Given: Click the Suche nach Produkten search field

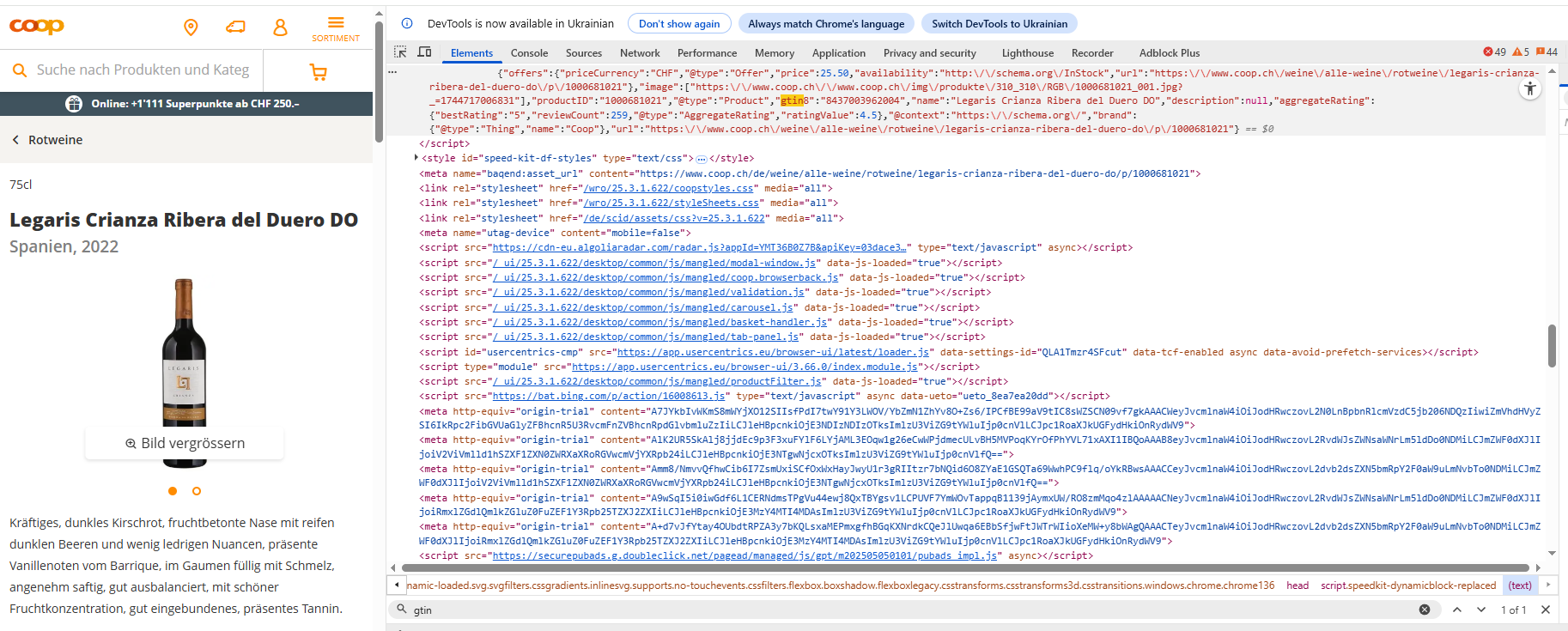Looking at the screenshot, I should pos(143,70).
